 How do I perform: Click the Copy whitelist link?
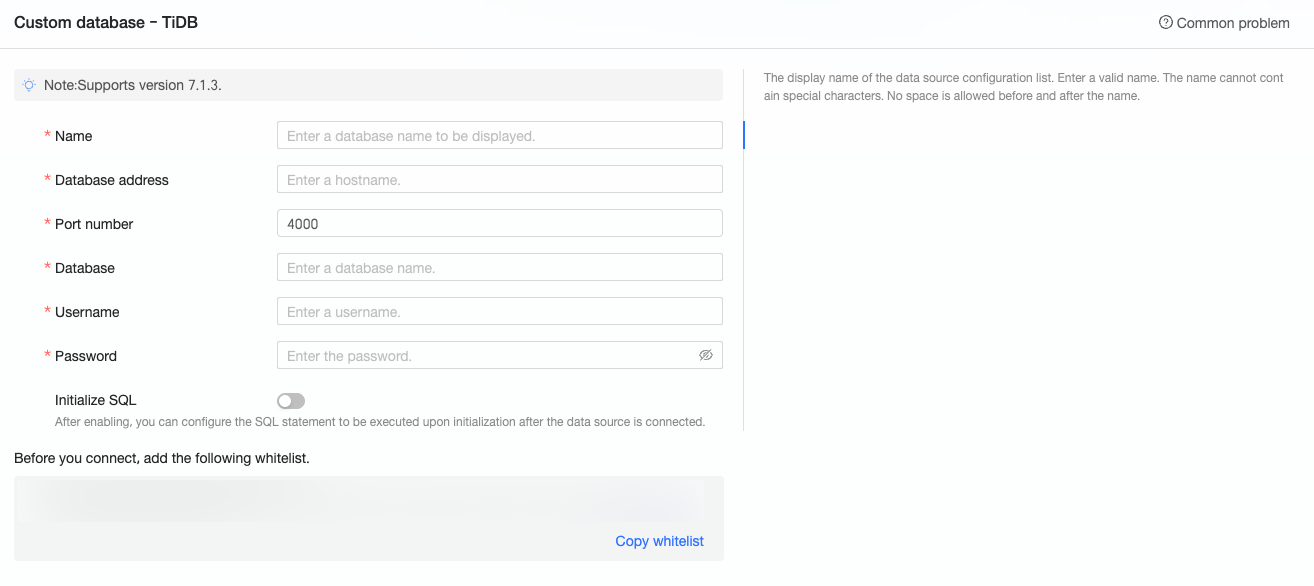pyautogui.click(x=659, y=541)
